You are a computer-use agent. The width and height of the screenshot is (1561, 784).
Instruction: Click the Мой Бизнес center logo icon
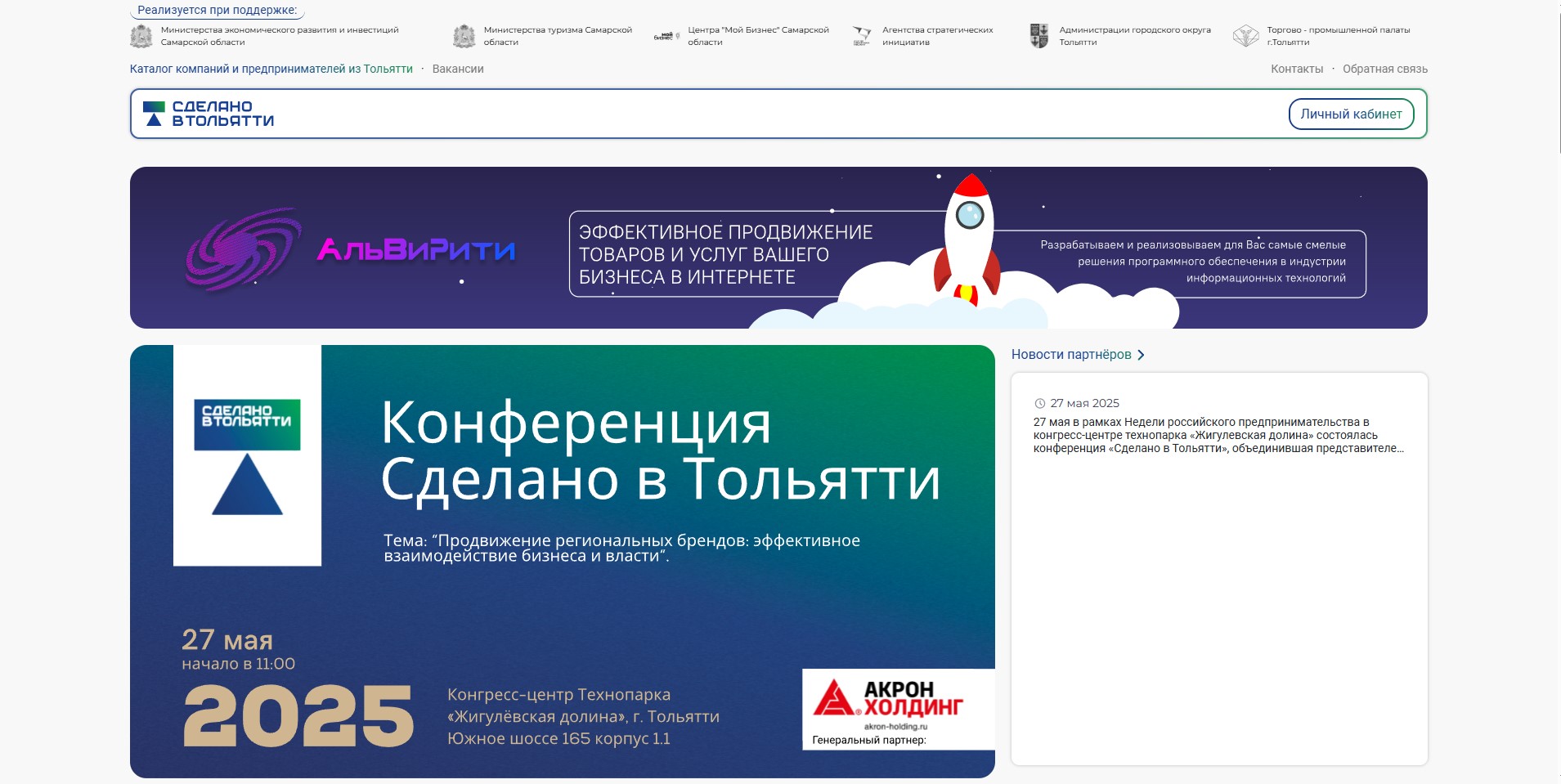click(x=666, y=37)
